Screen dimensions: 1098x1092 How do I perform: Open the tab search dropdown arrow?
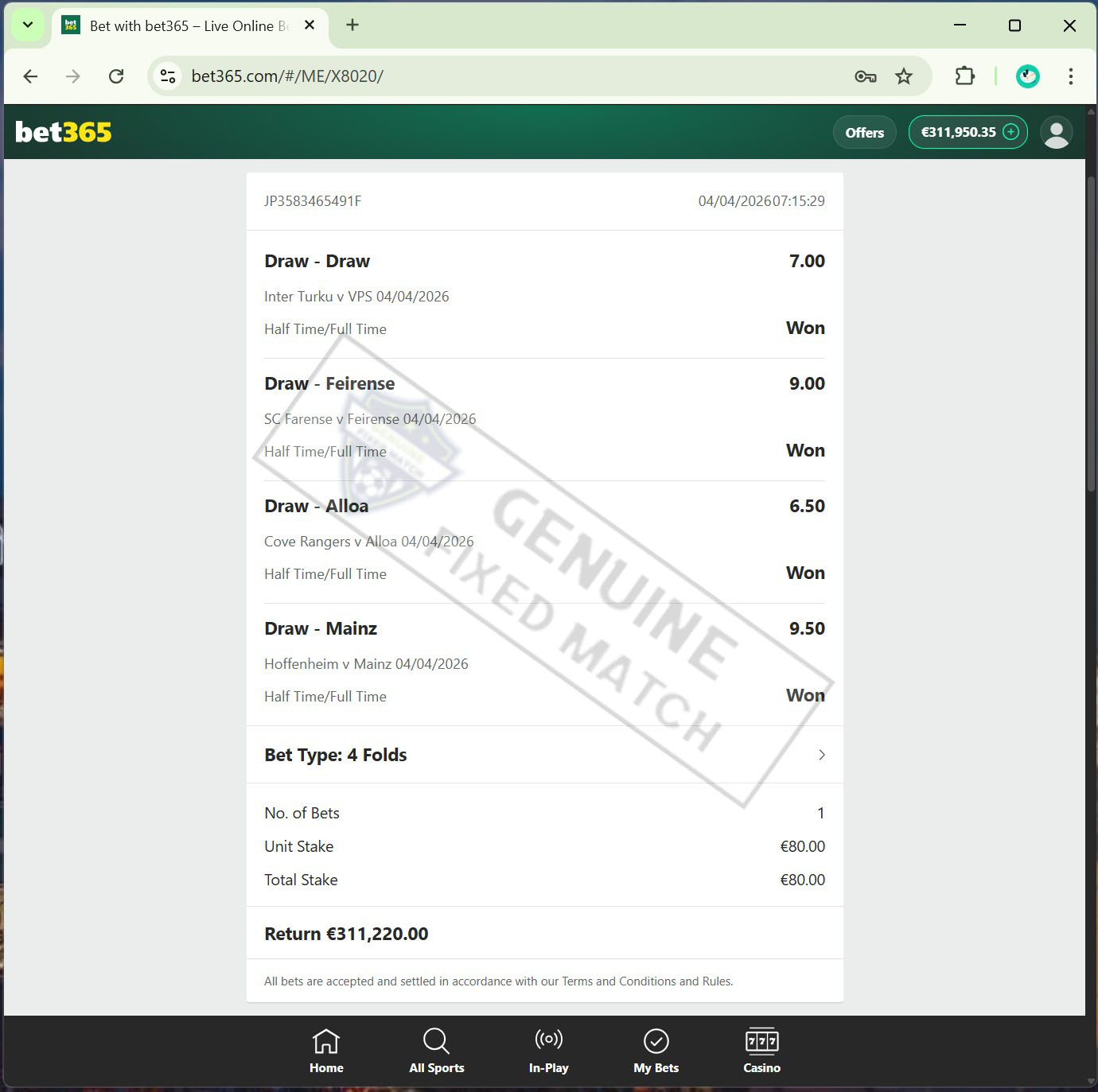click(27, 25)
